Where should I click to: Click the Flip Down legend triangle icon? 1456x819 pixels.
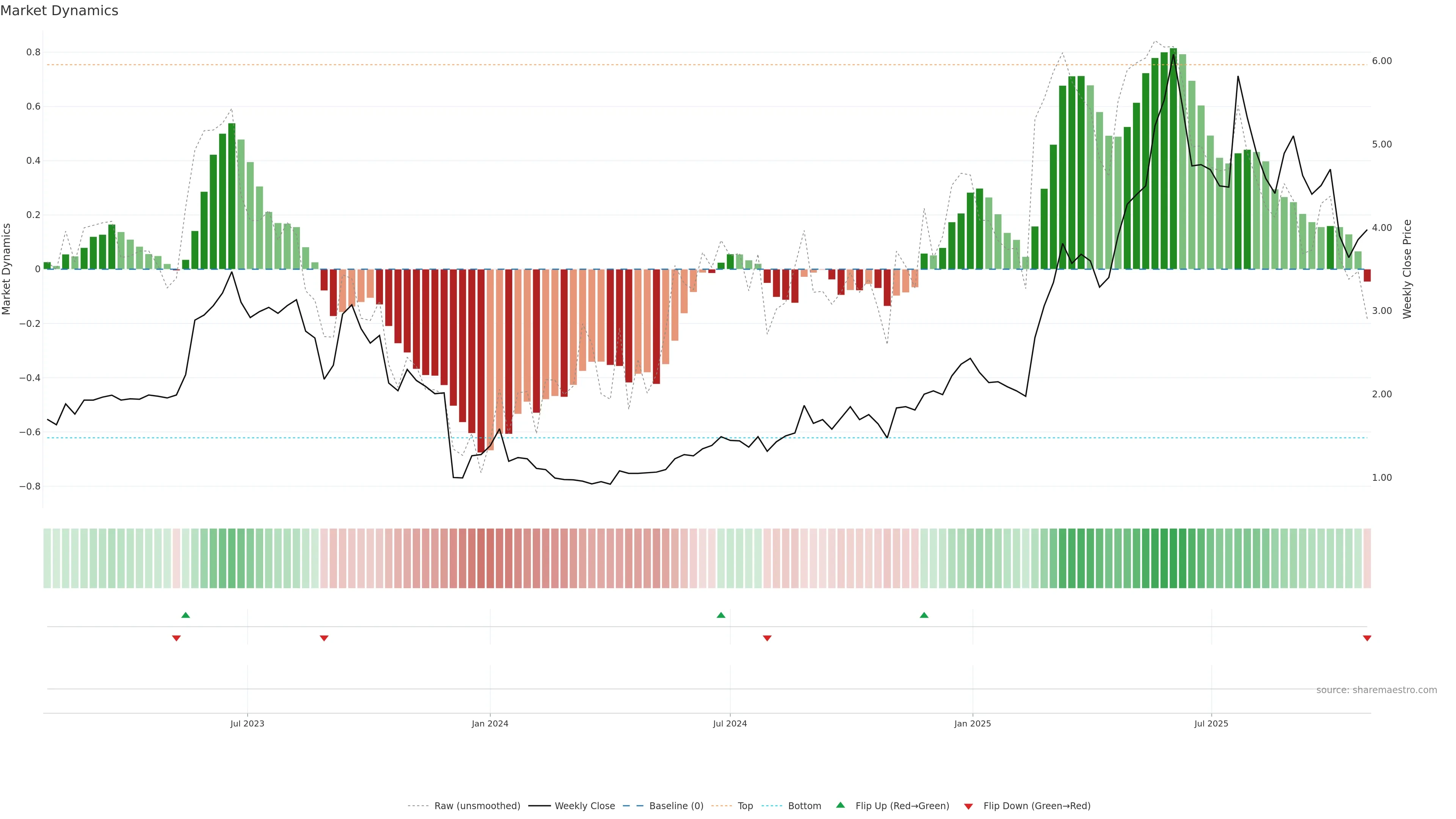(968, 806)
